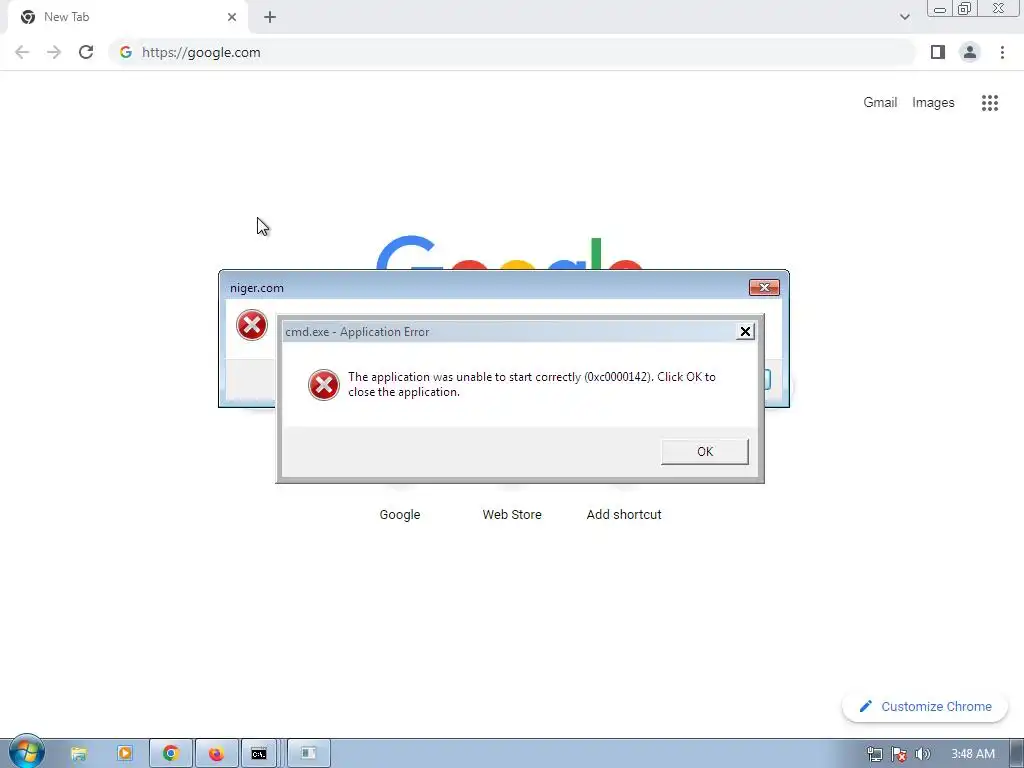Click the error icon in niger.com dialog
The height and width of the screenshot is (768, 1024).
click(x=251, y=325)
